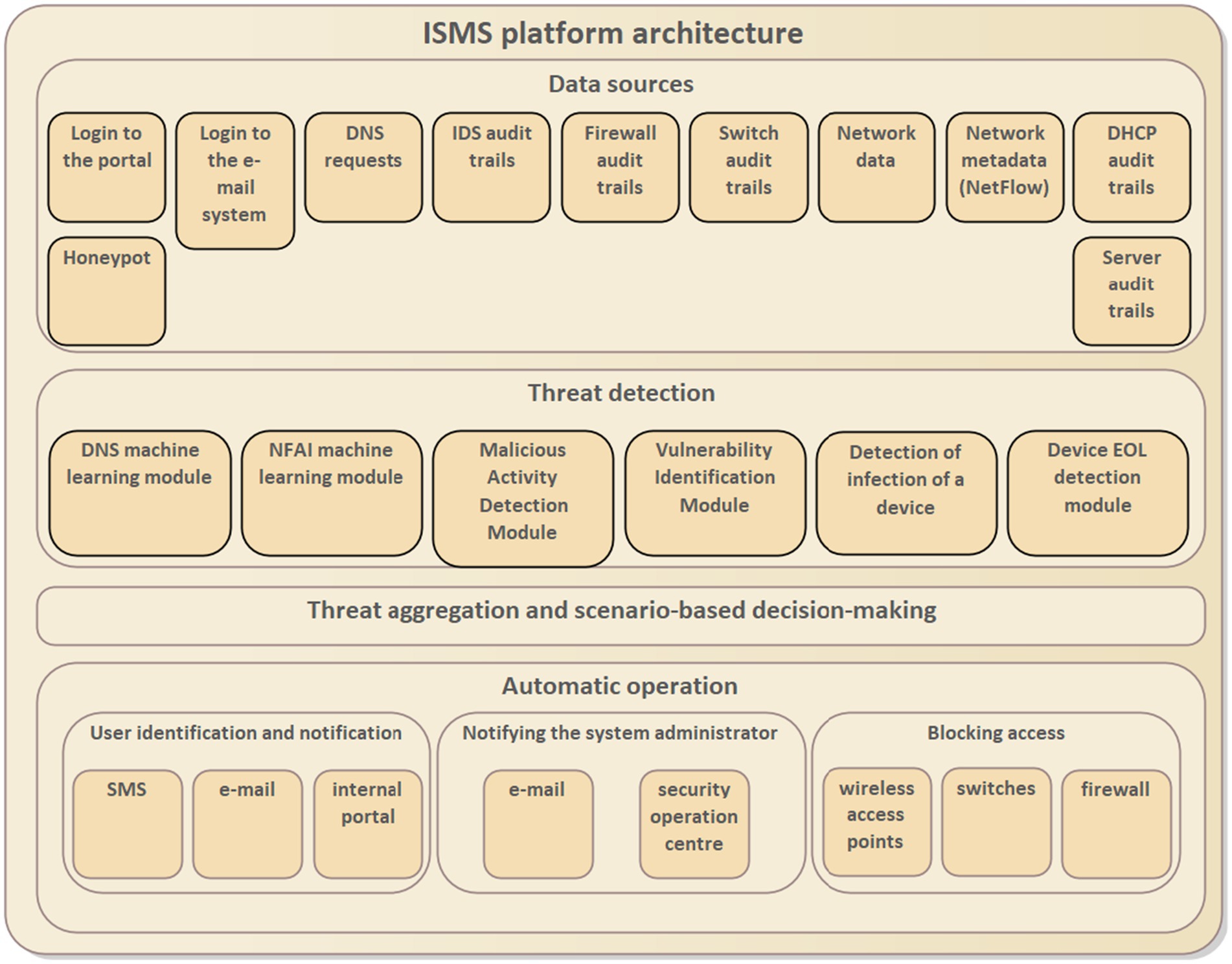
Task: Select the DHCP audit trails block
Action: (1131, 167)
